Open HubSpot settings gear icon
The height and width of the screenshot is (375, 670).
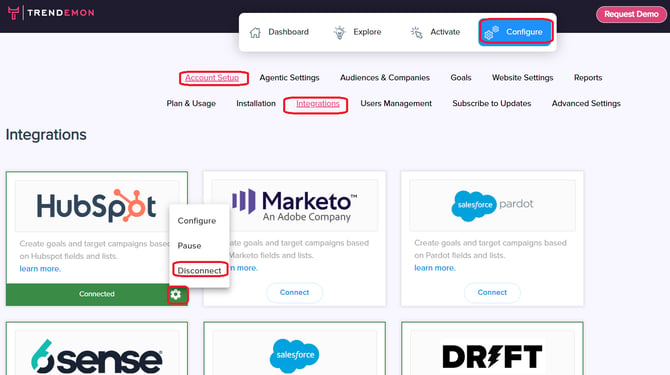[176, 294]
